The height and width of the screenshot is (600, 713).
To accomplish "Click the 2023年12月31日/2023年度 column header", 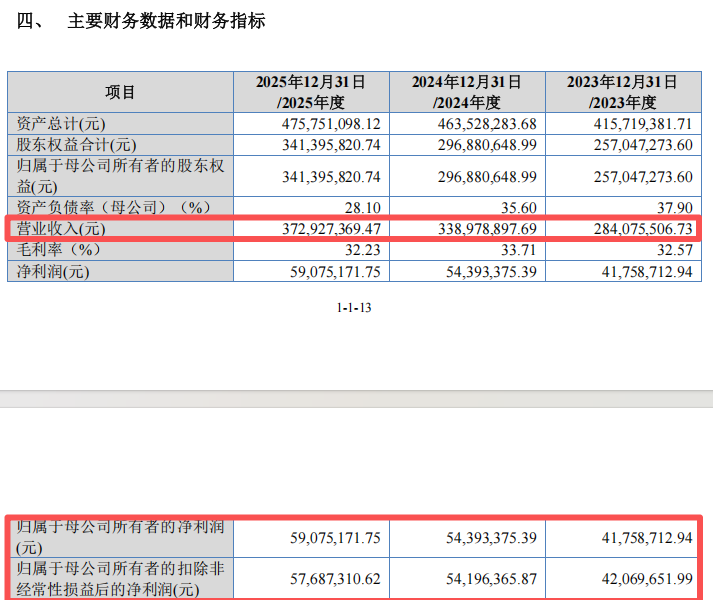I will pos(623,92).
